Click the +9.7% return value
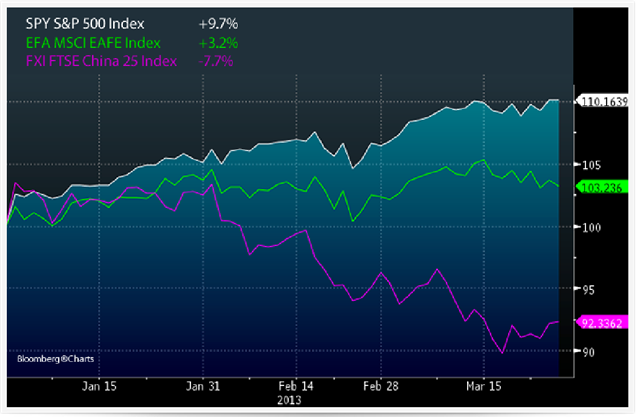640x417 pixels. tap(218, 24)
